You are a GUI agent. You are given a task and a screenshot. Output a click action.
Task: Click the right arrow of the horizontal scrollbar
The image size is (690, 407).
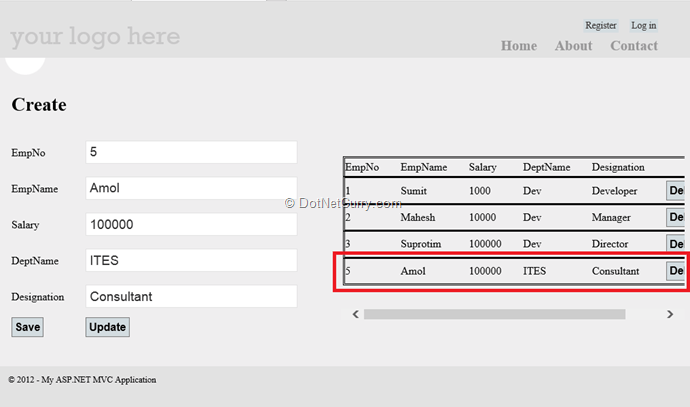pos(670,314)
